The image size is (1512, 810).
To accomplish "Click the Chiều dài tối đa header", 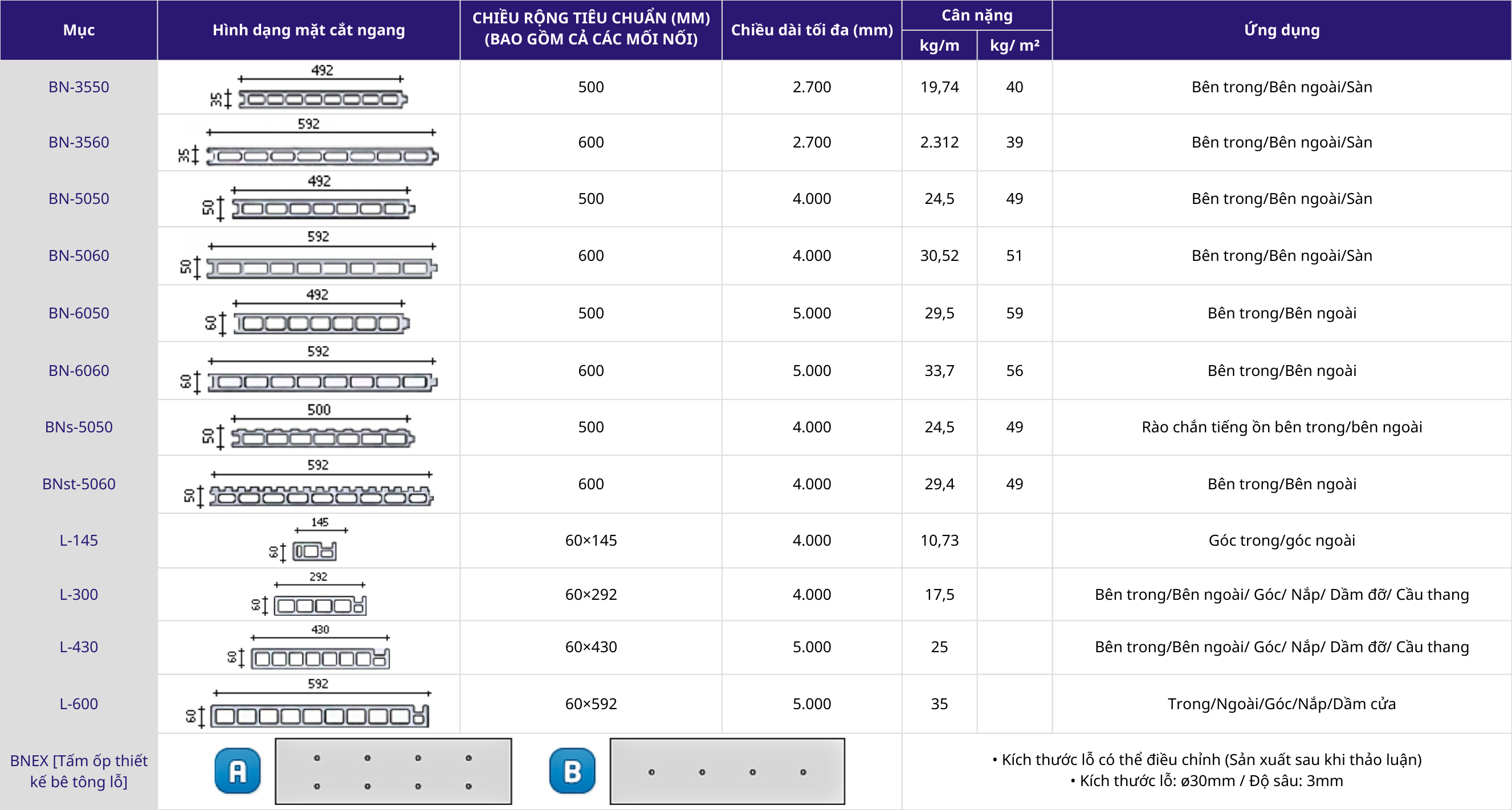I will (811, 30).
